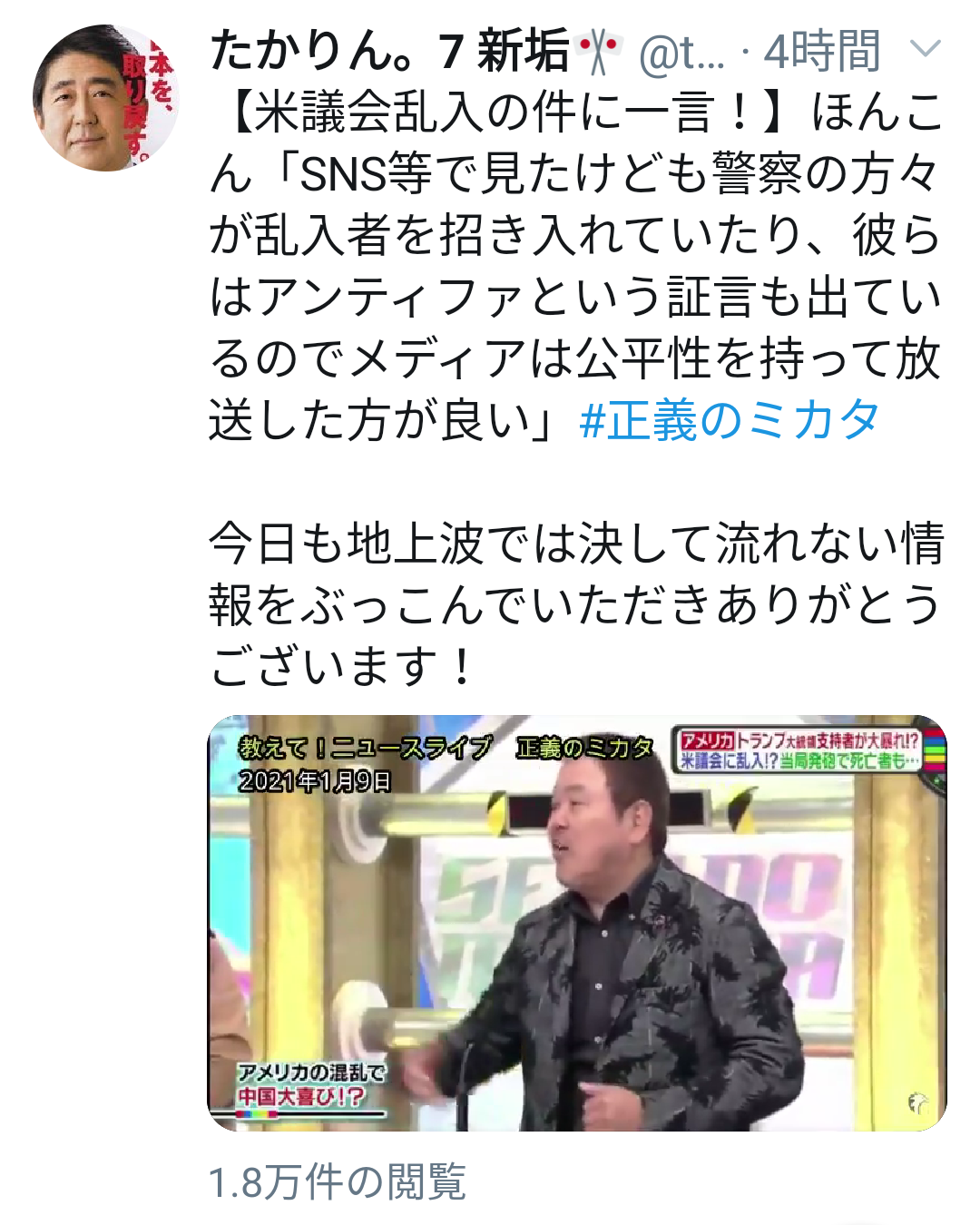The image size is (980, 1225).
Task: Open the #正義のミカタ hashtag link
Action: [x=730, y=420]
